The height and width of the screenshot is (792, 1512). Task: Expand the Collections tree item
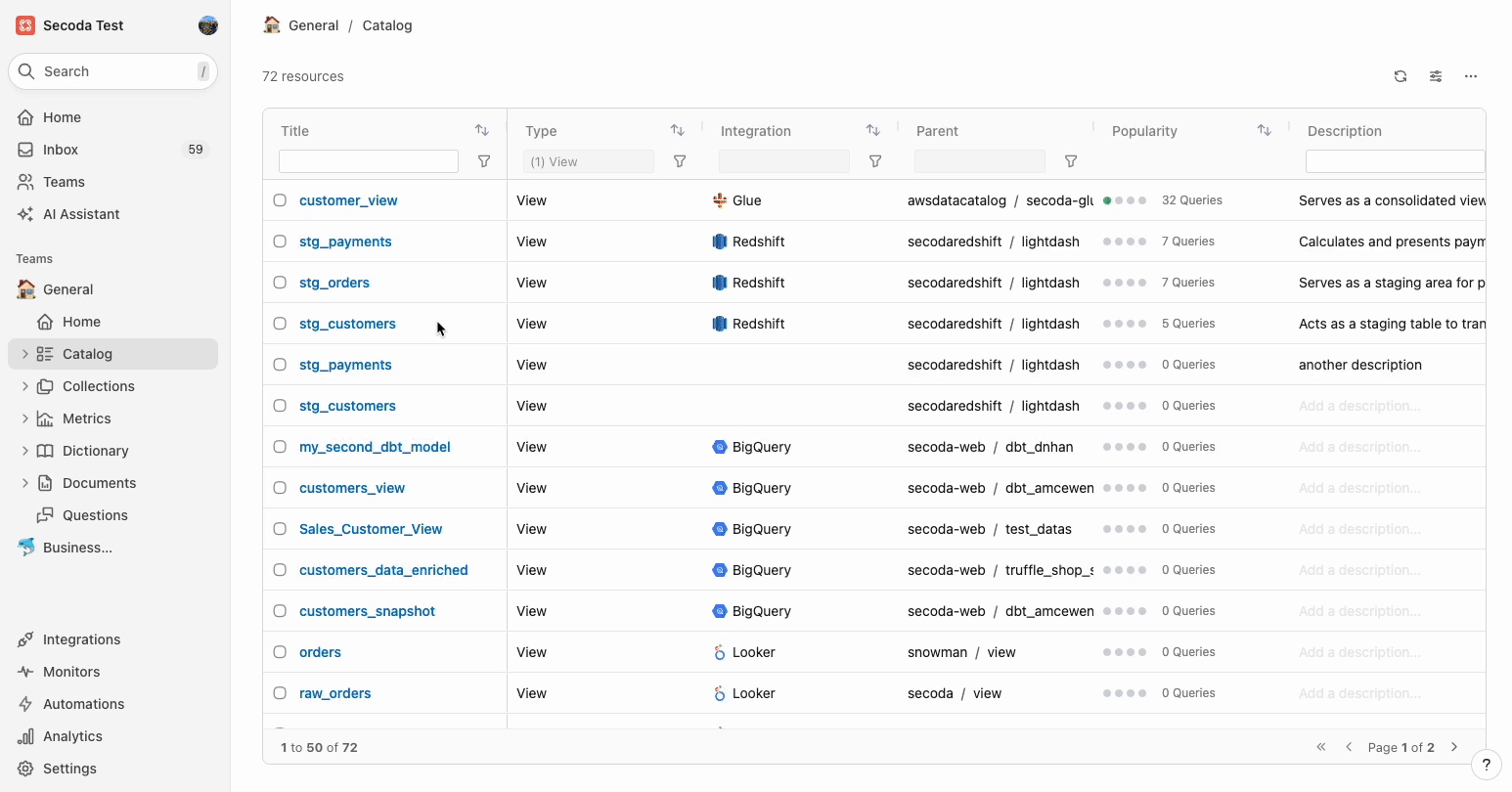click(24, 386)
